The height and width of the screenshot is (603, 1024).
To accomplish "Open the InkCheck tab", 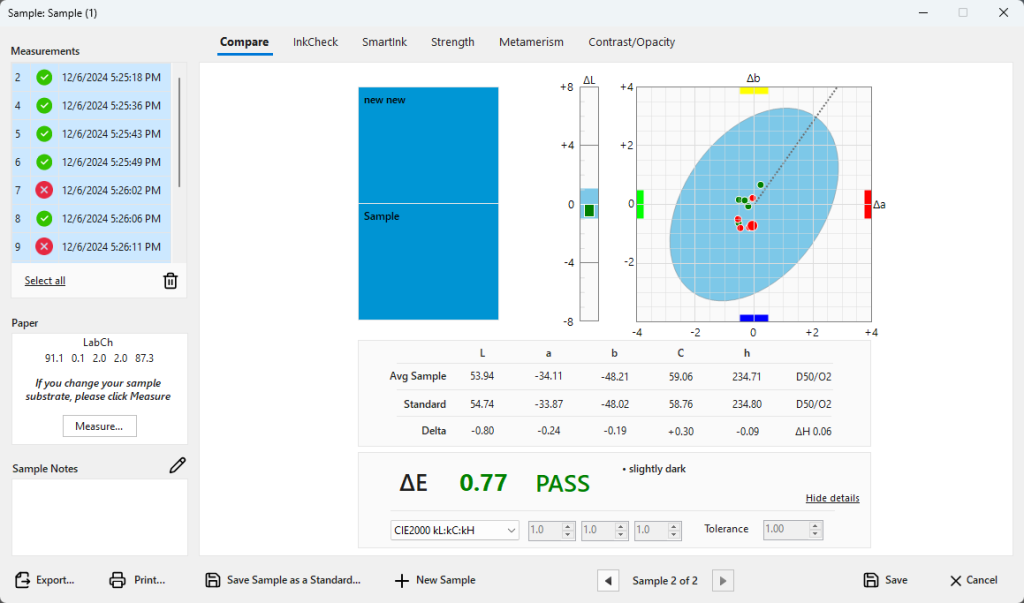I will (315, 42).
